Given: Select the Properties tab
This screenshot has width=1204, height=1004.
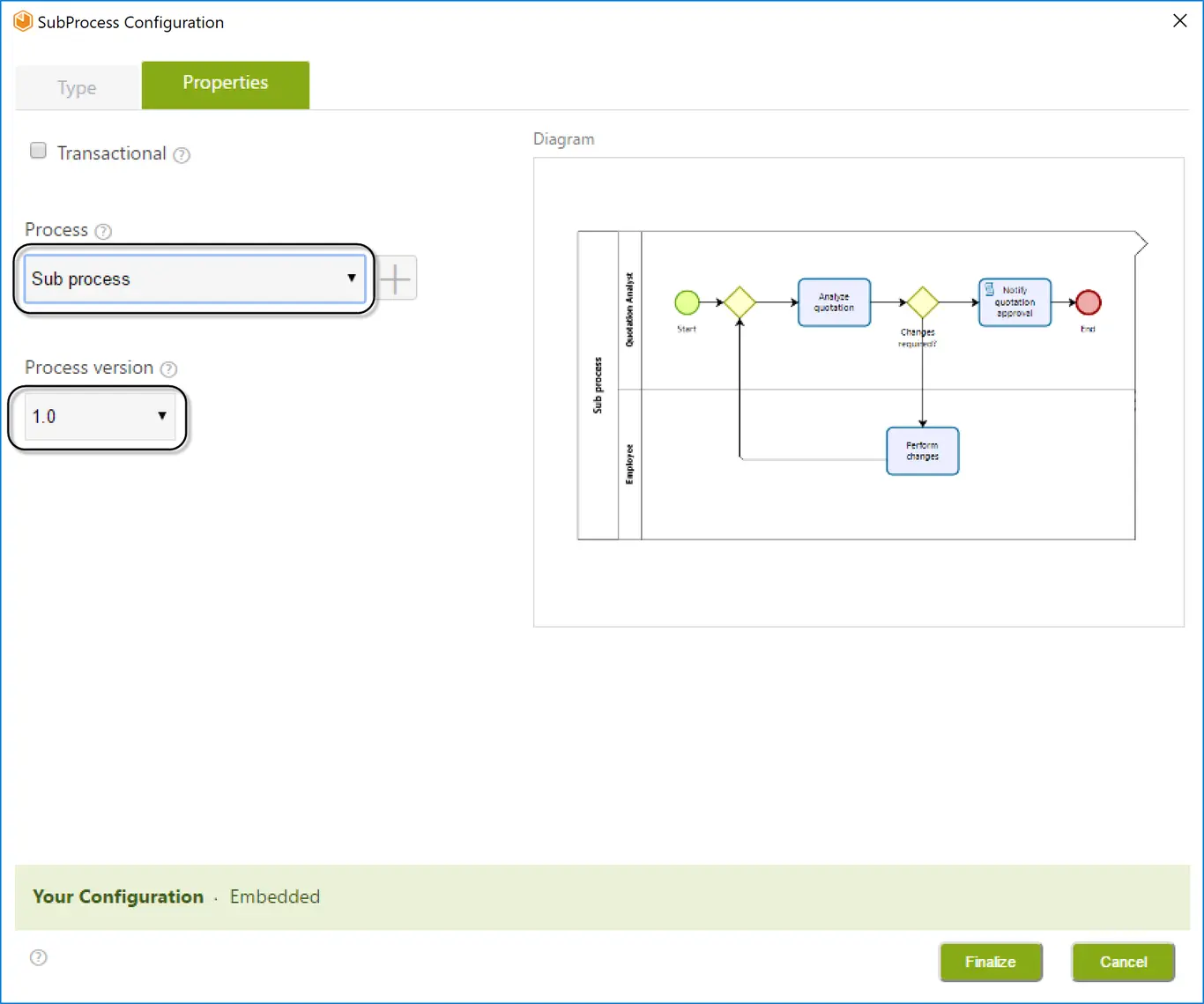Looking at the screenshot, I should [x=226, y=85].
